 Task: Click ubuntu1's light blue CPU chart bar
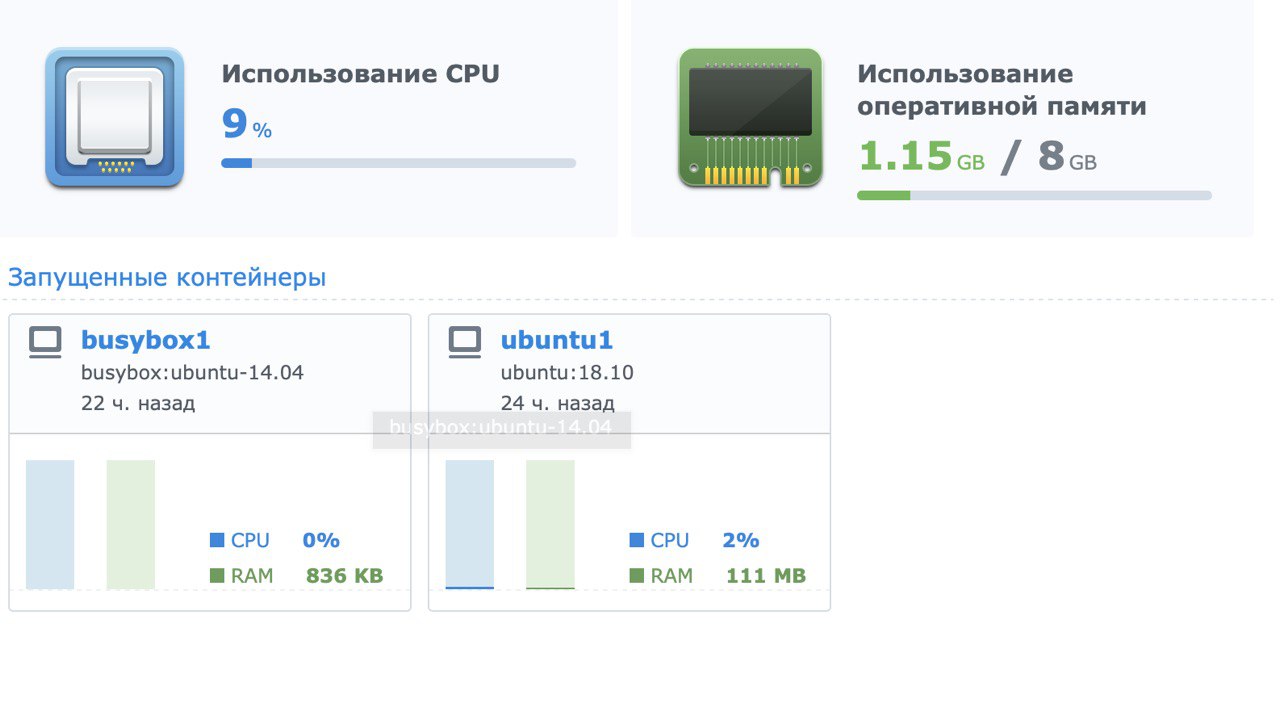coord(470,524)
